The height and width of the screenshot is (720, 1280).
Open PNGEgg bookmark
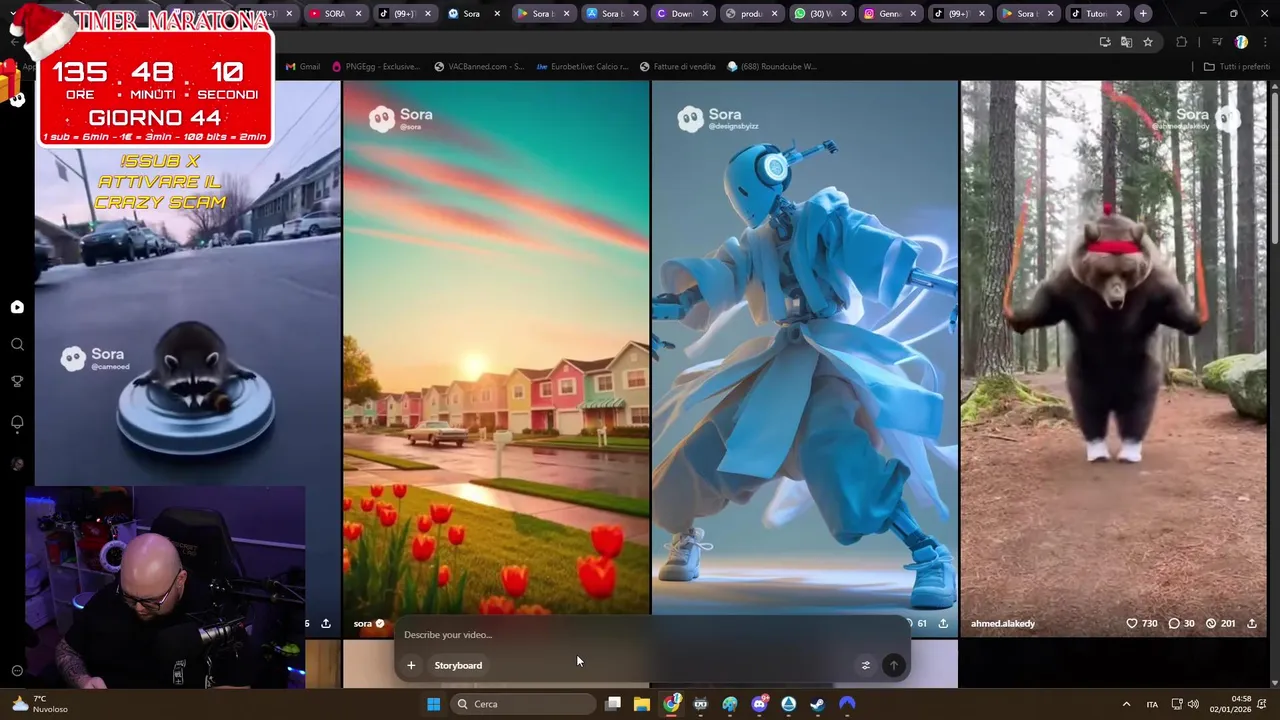coord(376,67)
